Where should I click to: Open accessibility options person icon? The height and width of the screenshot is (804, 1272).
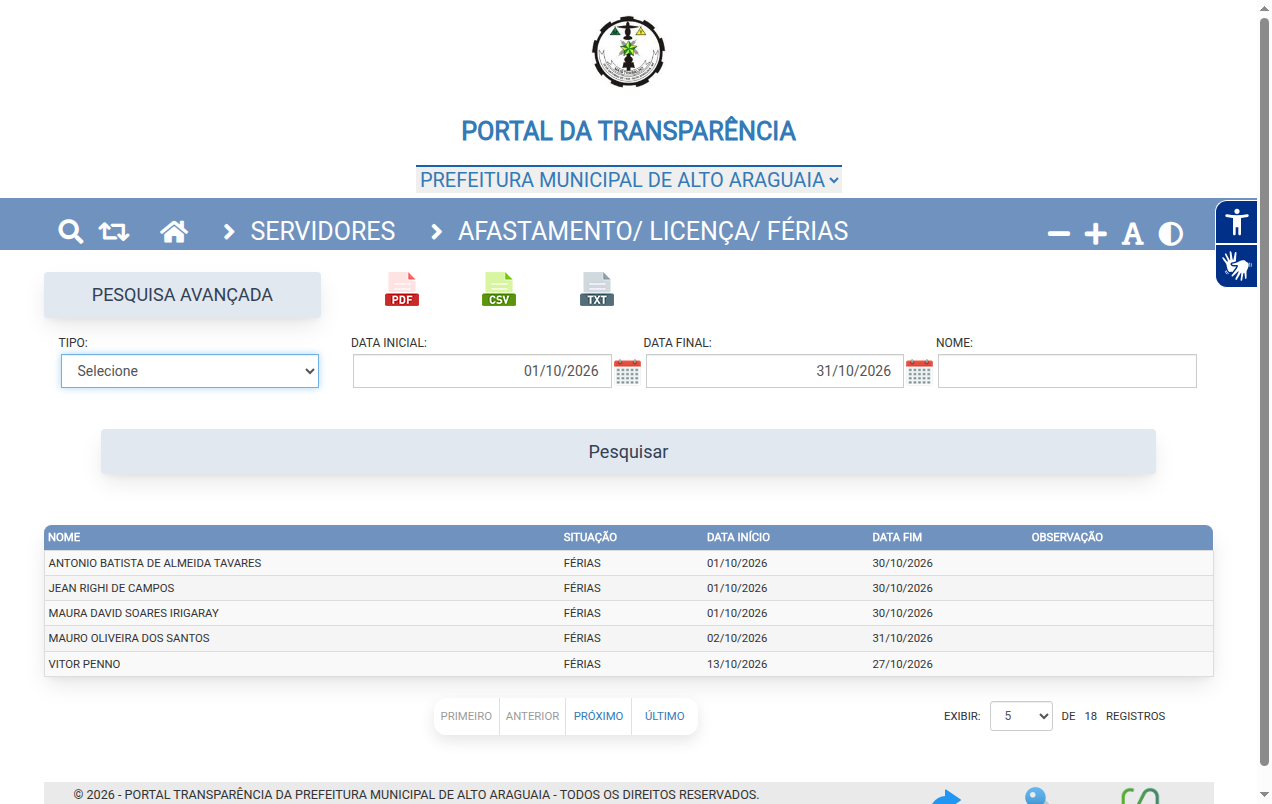click(1237, 222)
